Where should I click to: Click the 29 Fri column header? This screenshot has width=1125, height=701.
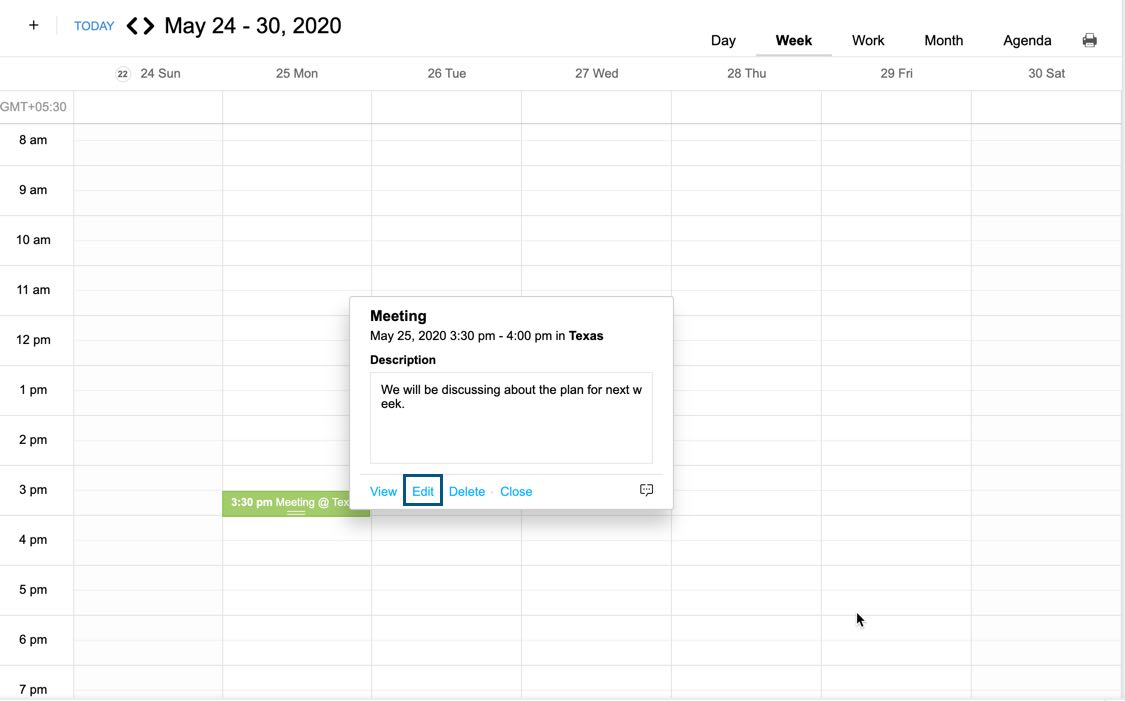pos(896,73)
